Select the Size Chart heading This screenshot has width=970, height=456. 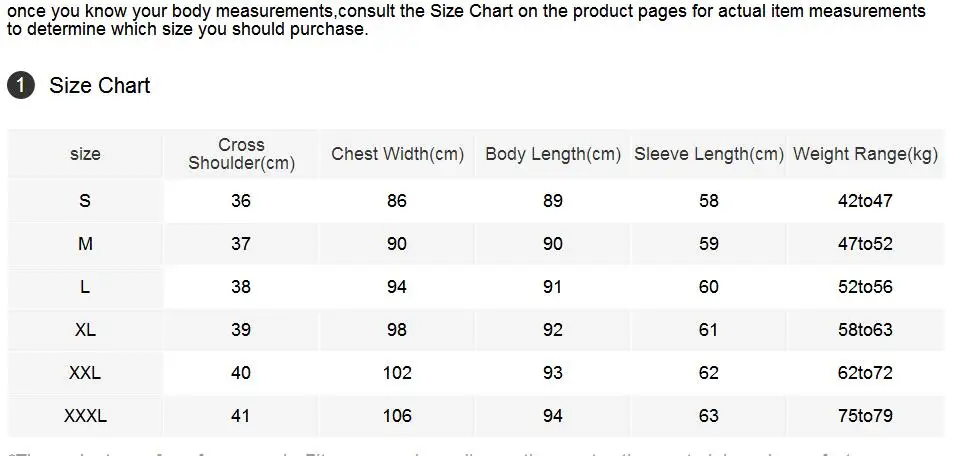[100, 85]
